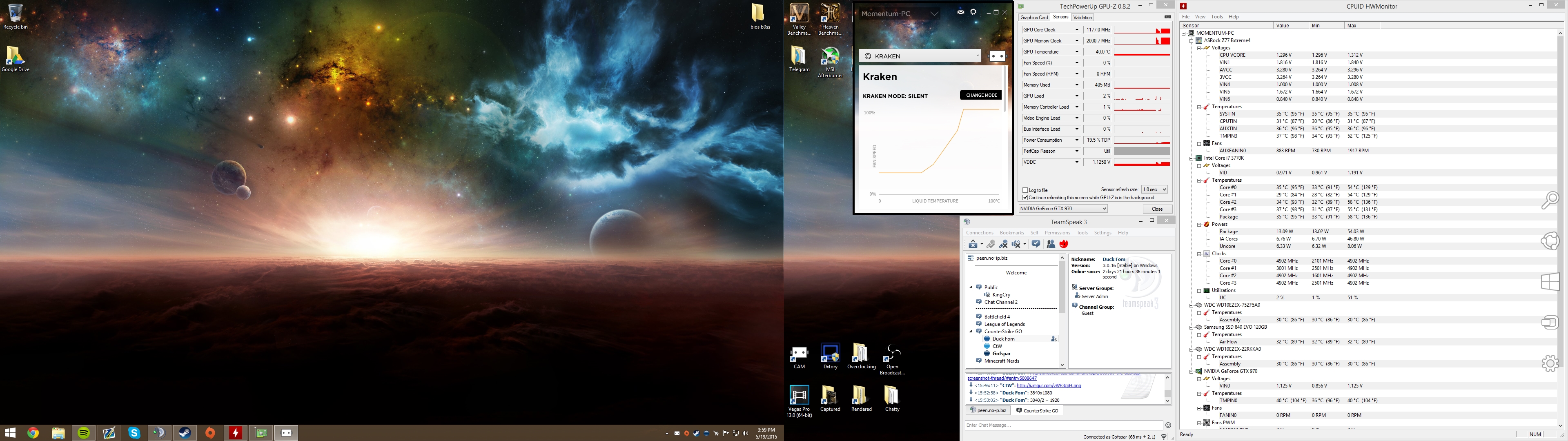Open the Permissions menu in TeamSpeak
This screenshot has height=441, width=1568.
(x=1057, y=233)
